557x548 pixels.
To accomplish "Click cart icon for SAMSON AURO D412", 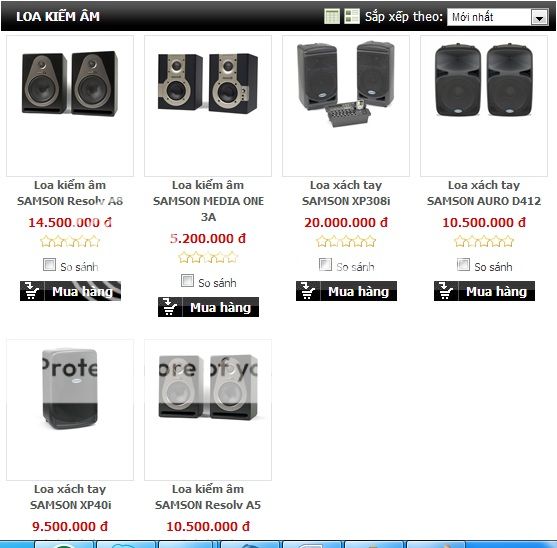I will pyautogui.click(x=446, y=291).
